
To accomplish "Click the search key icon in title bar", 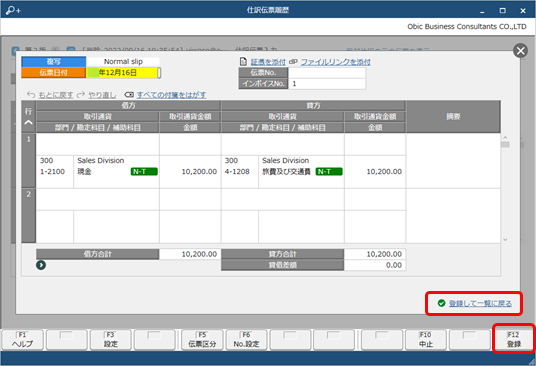I will click(x=13, y=10).
